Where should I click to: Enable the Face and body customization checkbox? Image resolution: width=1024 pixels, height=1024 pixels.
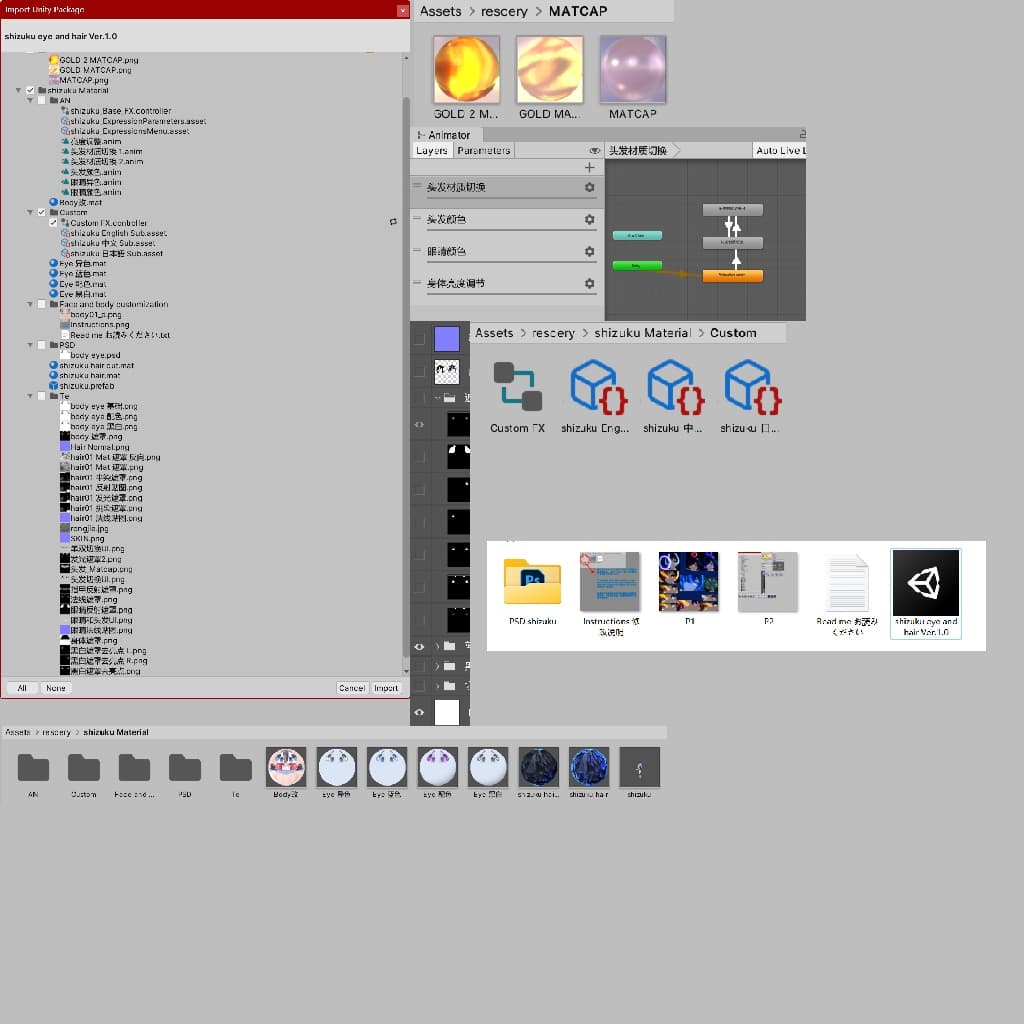[x=41, y=304]
